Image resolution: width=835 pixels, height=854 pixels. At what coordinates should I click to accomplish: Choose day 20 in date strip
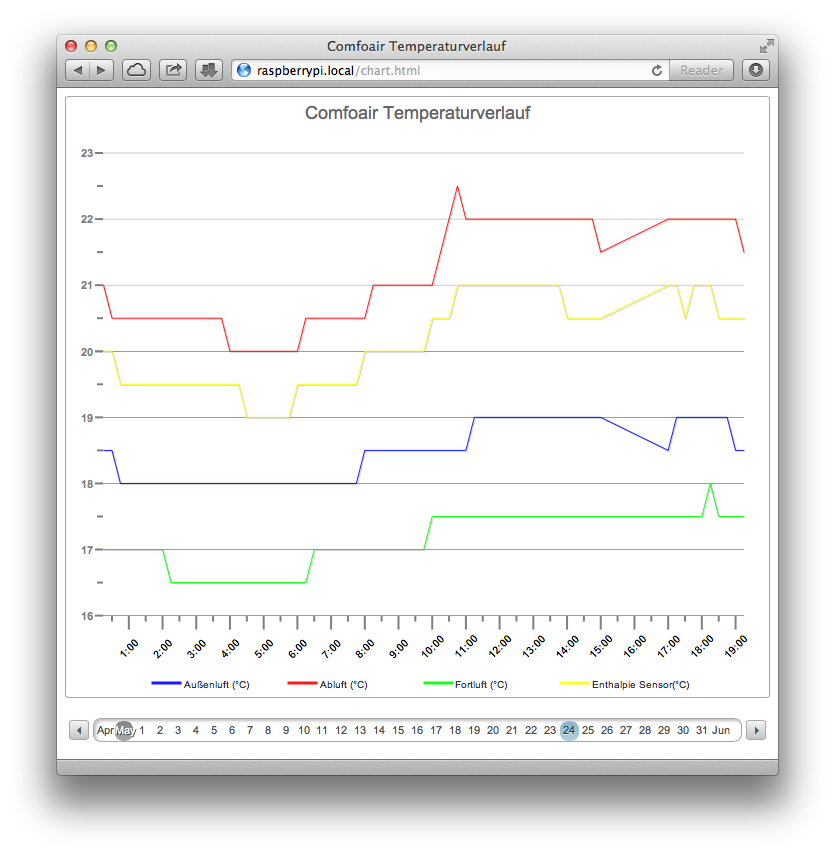pyautogui.click(x=493, y=730)
